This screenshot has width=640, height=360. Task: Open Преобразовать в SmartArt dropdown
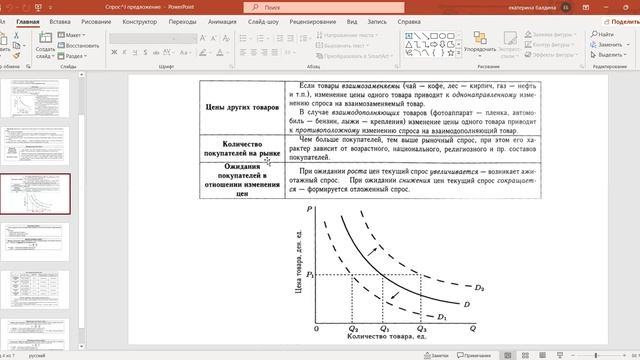354,56
